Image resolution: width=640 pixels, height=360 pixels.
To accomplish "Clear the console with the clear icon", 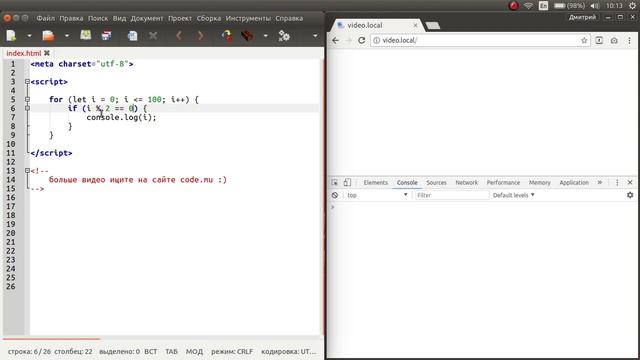I will tap(335, 195).
